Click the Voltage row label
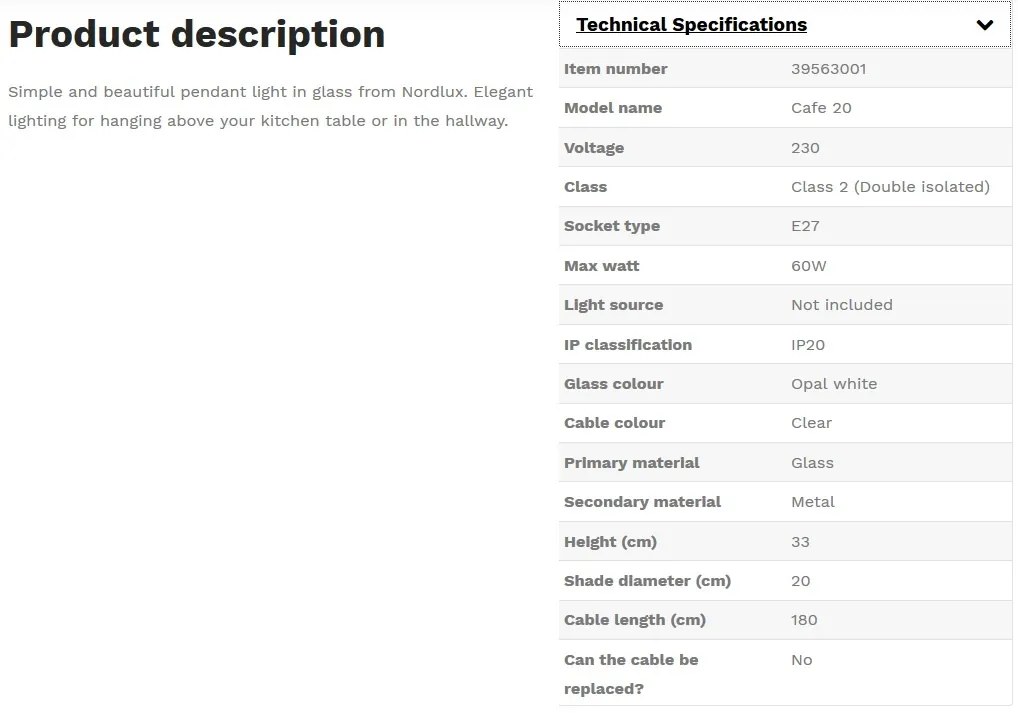Image resolution: width=1018 pixels, height=713 pixels. [x=594, y=148]
